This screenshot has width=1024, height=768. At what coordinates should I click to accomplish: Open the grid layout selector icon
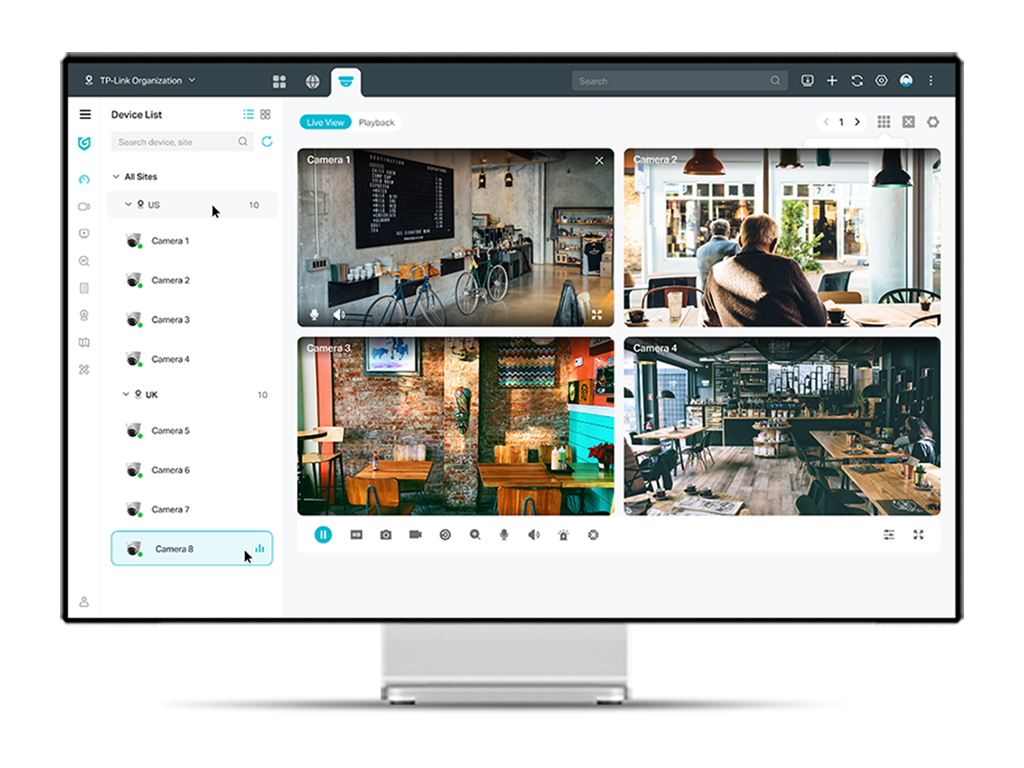coord(883,122)
